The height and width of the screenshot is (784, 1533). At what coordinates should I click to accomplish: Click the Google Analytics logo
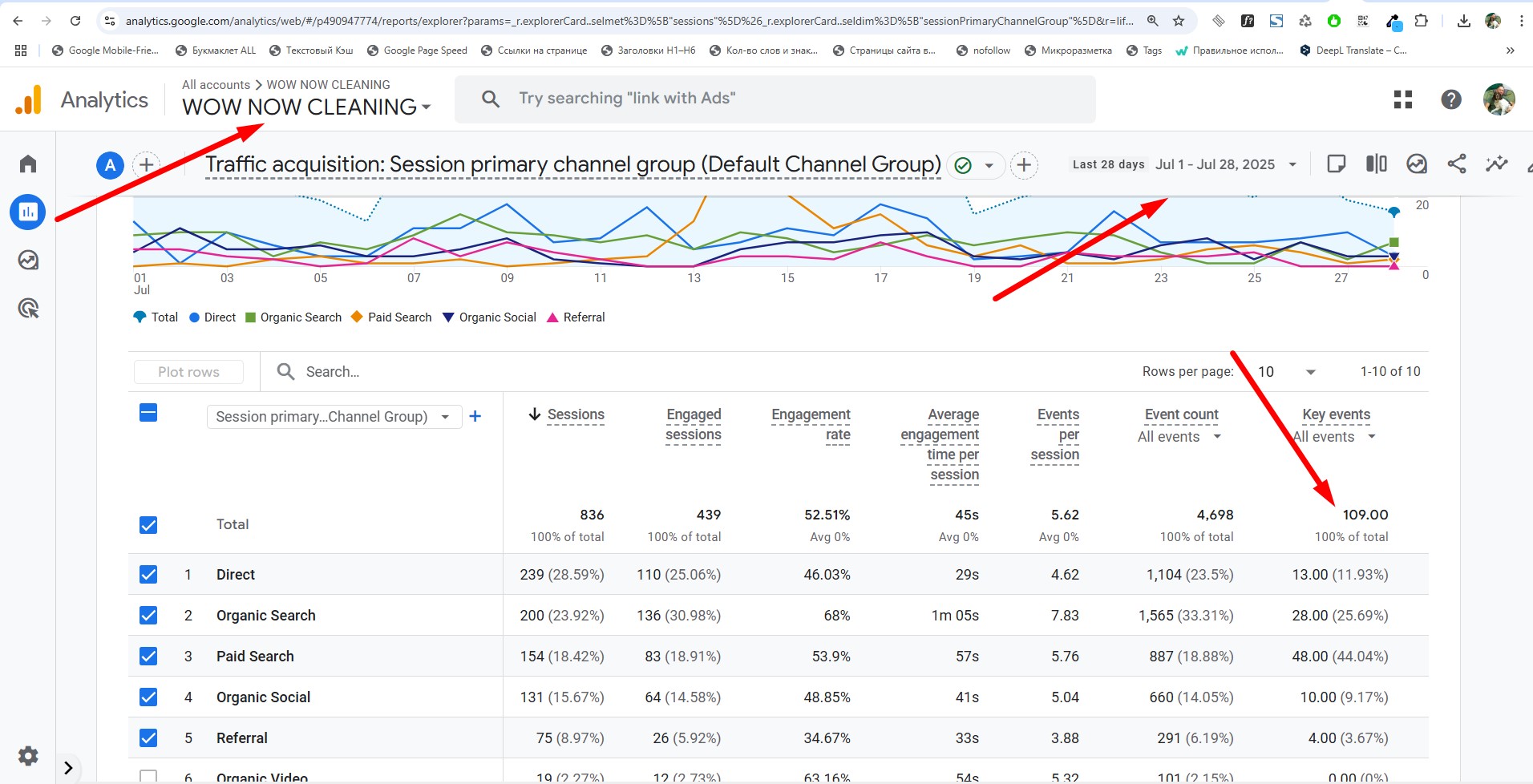click(29, 99)
